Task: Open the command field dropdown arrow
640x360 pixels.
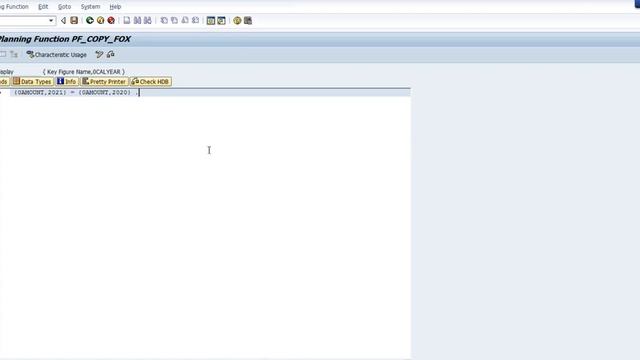Action: tap(51, 20)
